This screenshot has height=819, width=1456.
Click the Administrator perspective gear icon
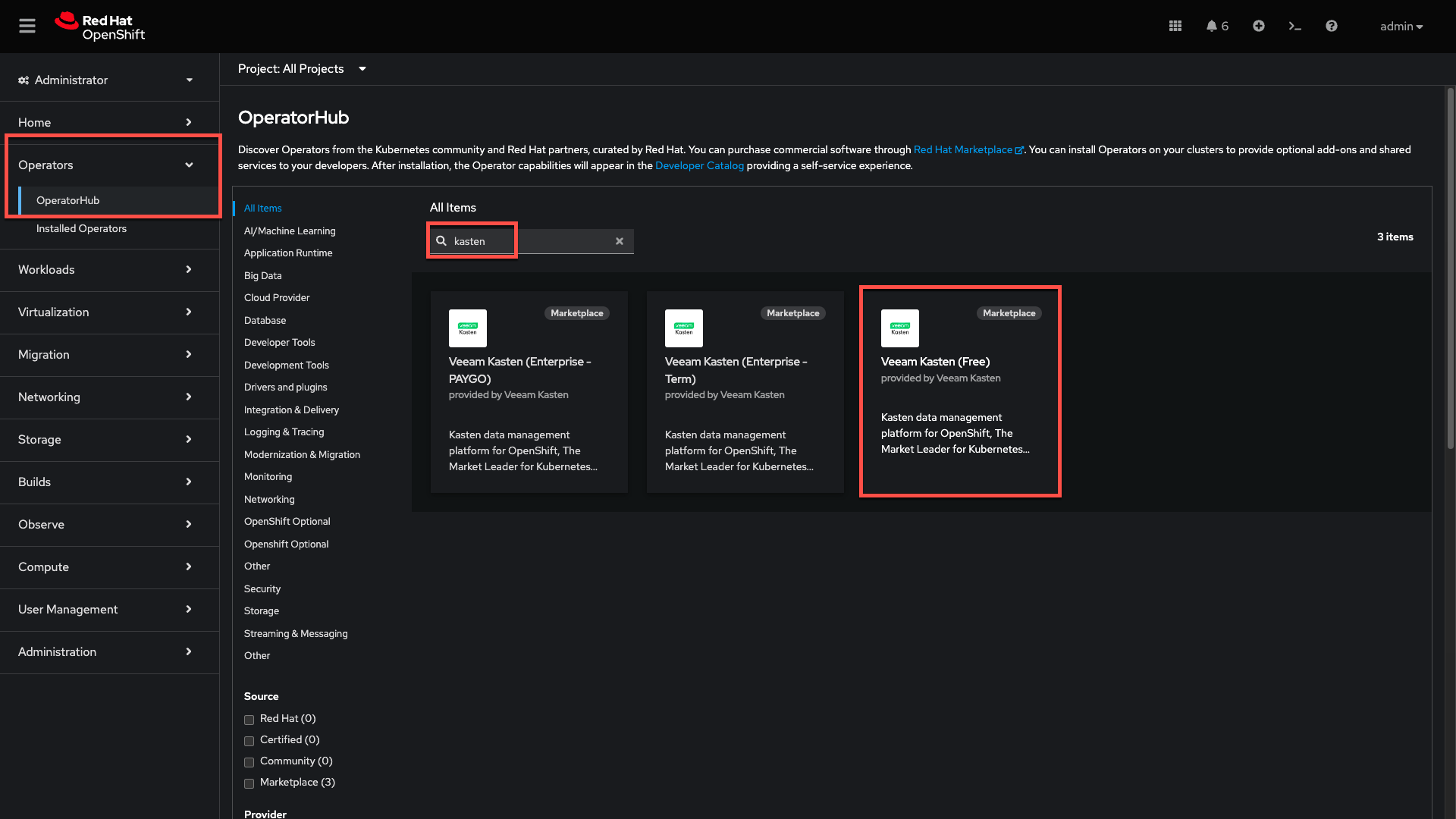[24, 80]
